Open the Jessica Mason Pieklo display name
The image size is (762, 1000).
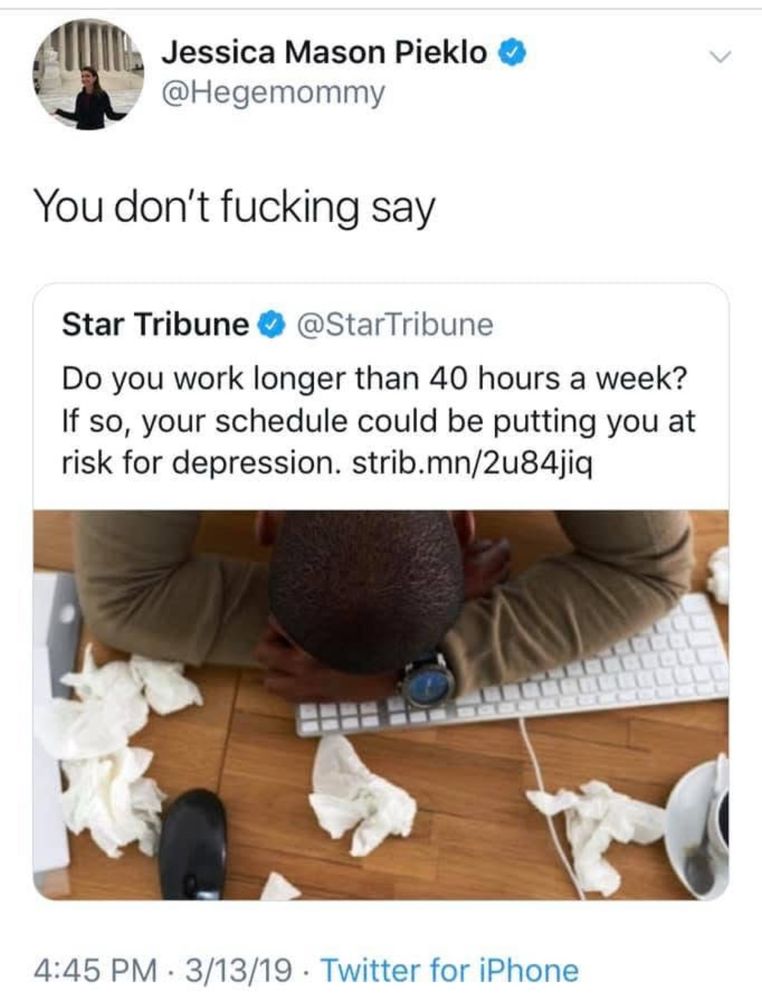tap(325, 52)
